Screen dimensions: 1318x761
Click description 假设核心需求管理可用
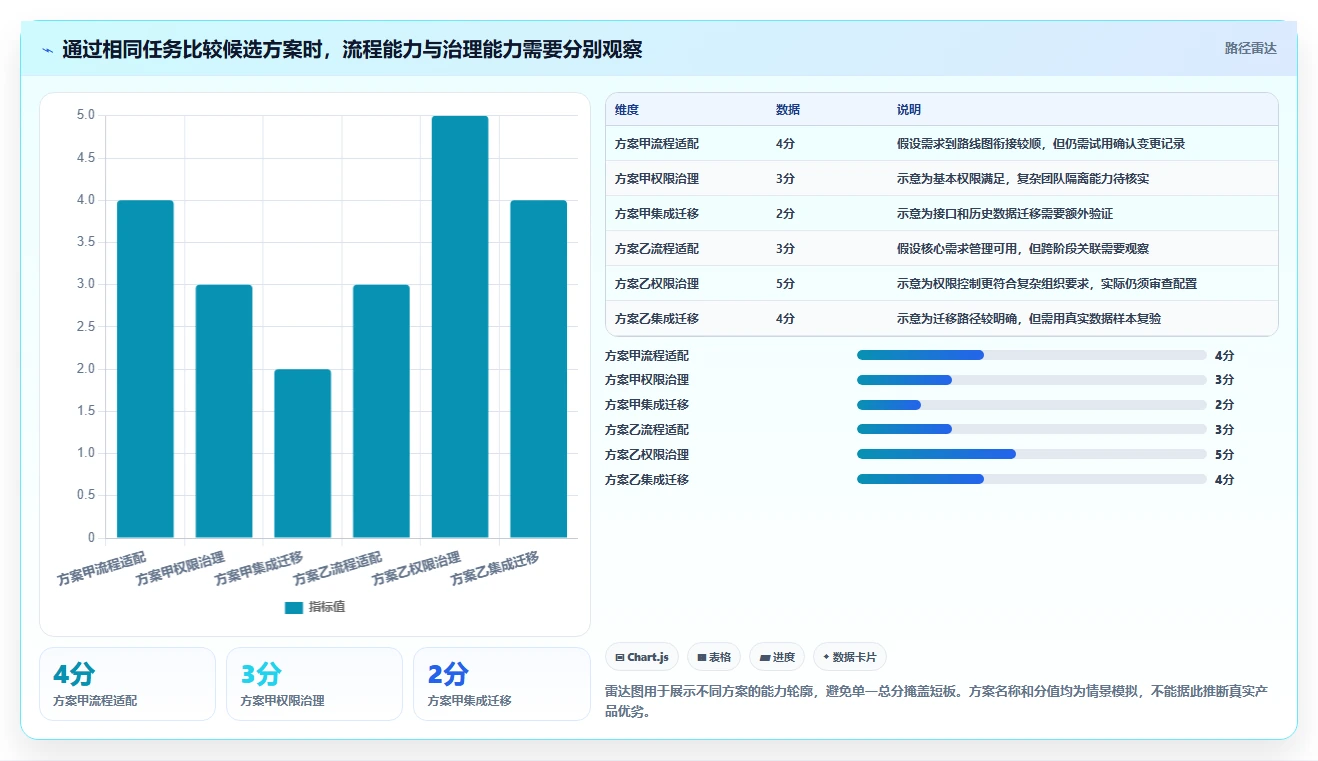(1023, 249)
